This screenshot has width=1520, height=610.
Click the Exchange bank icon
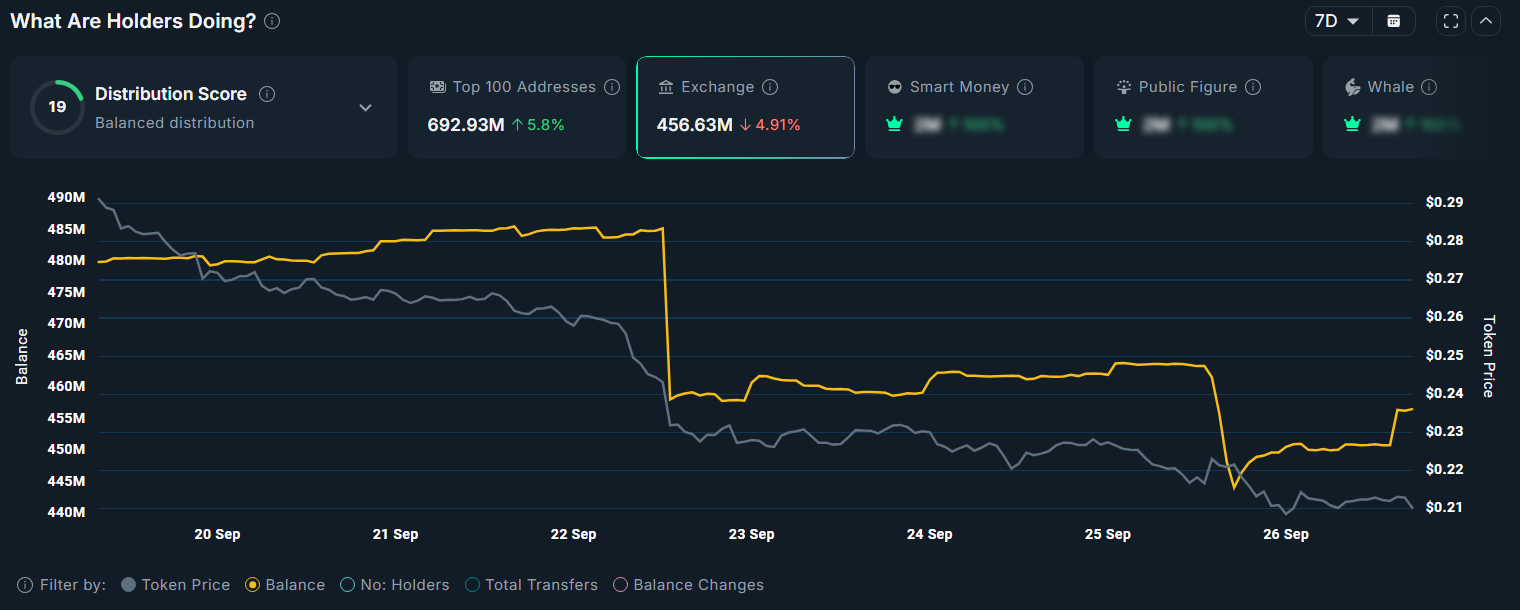pos(666,86)
